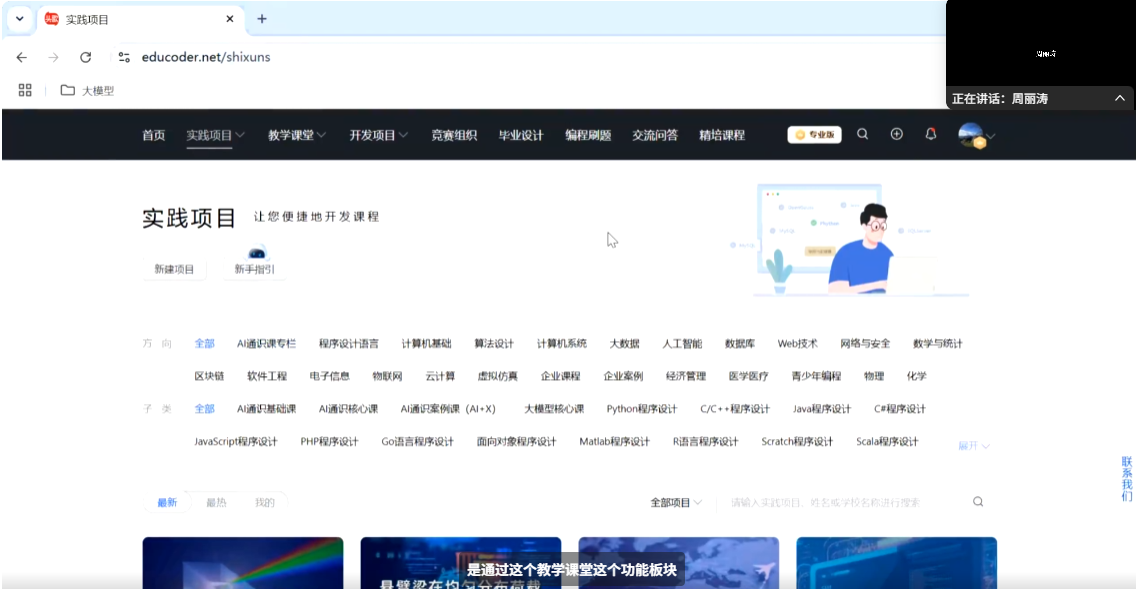Click the search icon in project search box
1136x589 pixels.
pos(977,502)
